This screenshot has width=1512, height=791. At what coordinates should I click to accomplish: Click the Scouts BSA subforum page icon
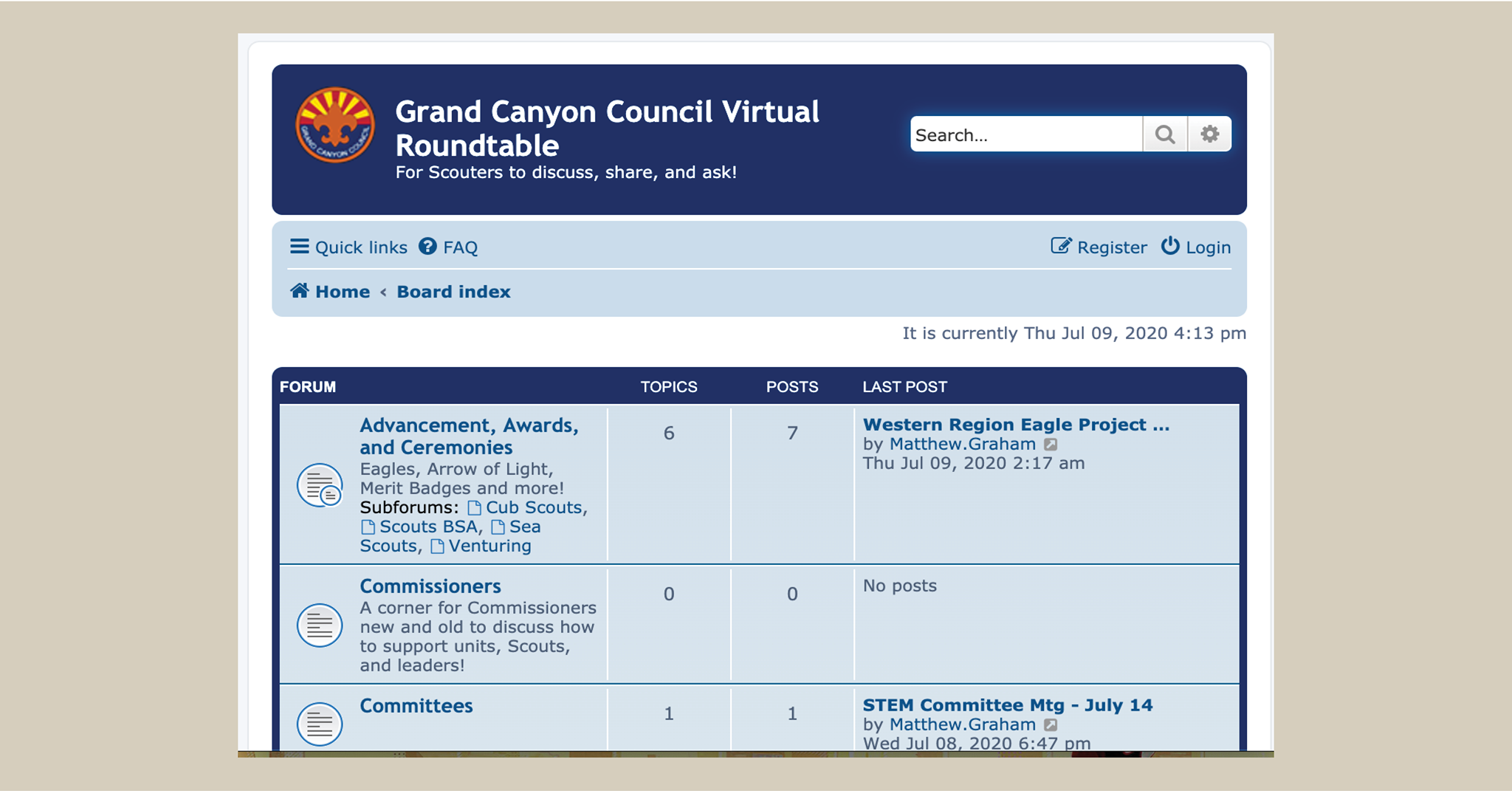[x=368, y=527]
